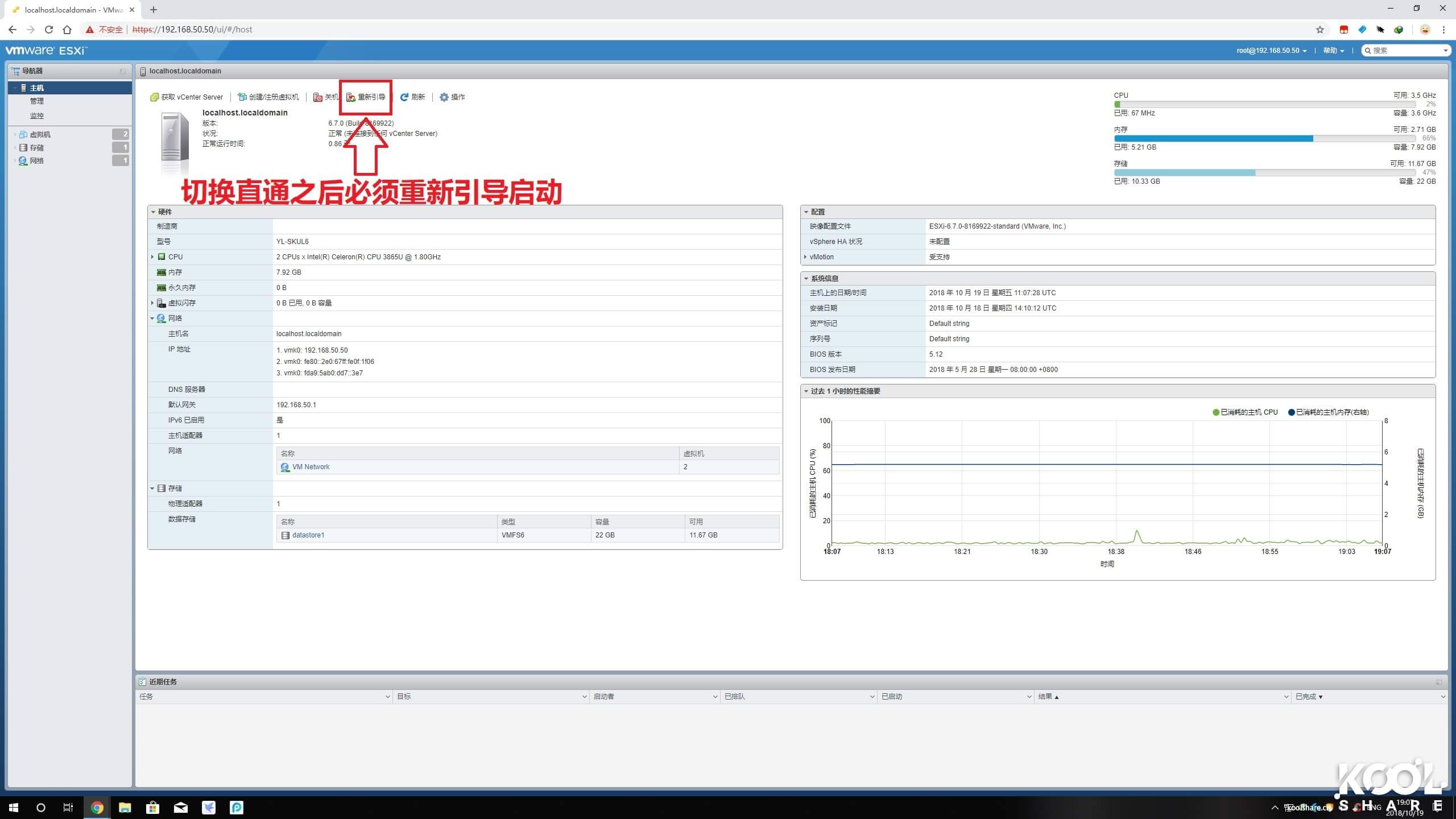Viewport: 1456px width, 819px height.
Task: Open the 已完成 filter dropdown
Action: click(1308, 696)
